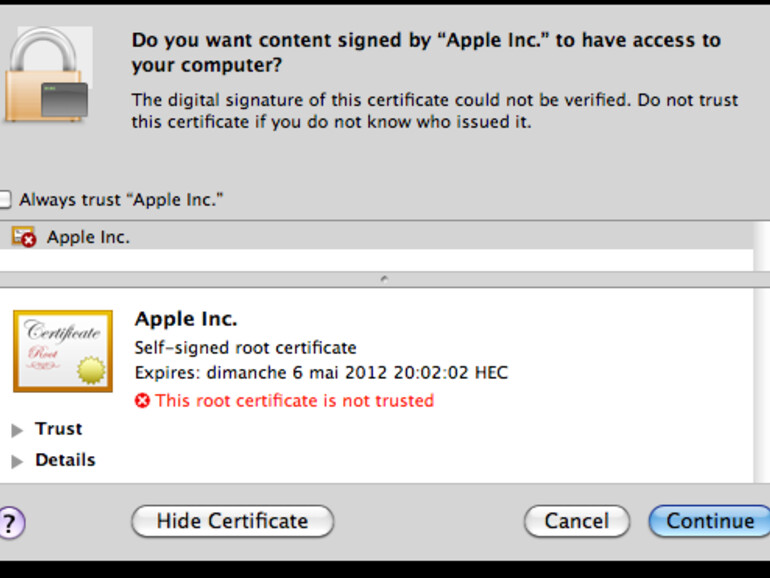
Task: Click the certificate expiration date line
Action: tap(321, 373)
